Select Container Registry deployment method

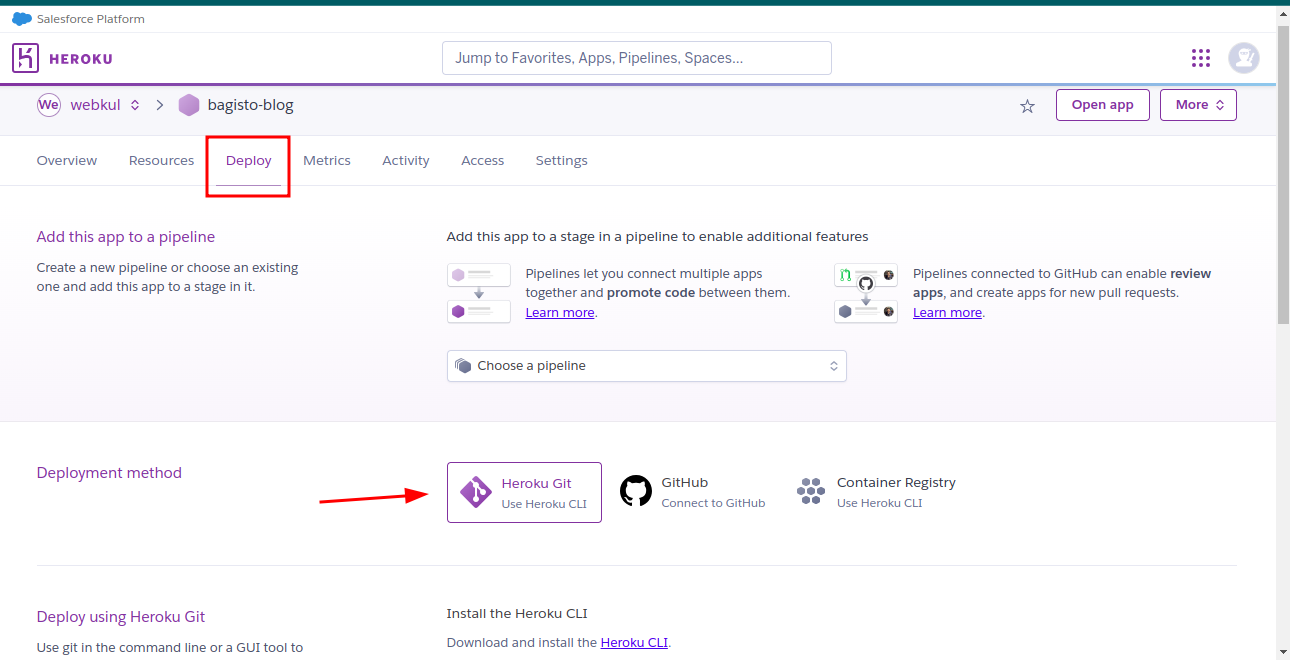[x=877, y=492]
